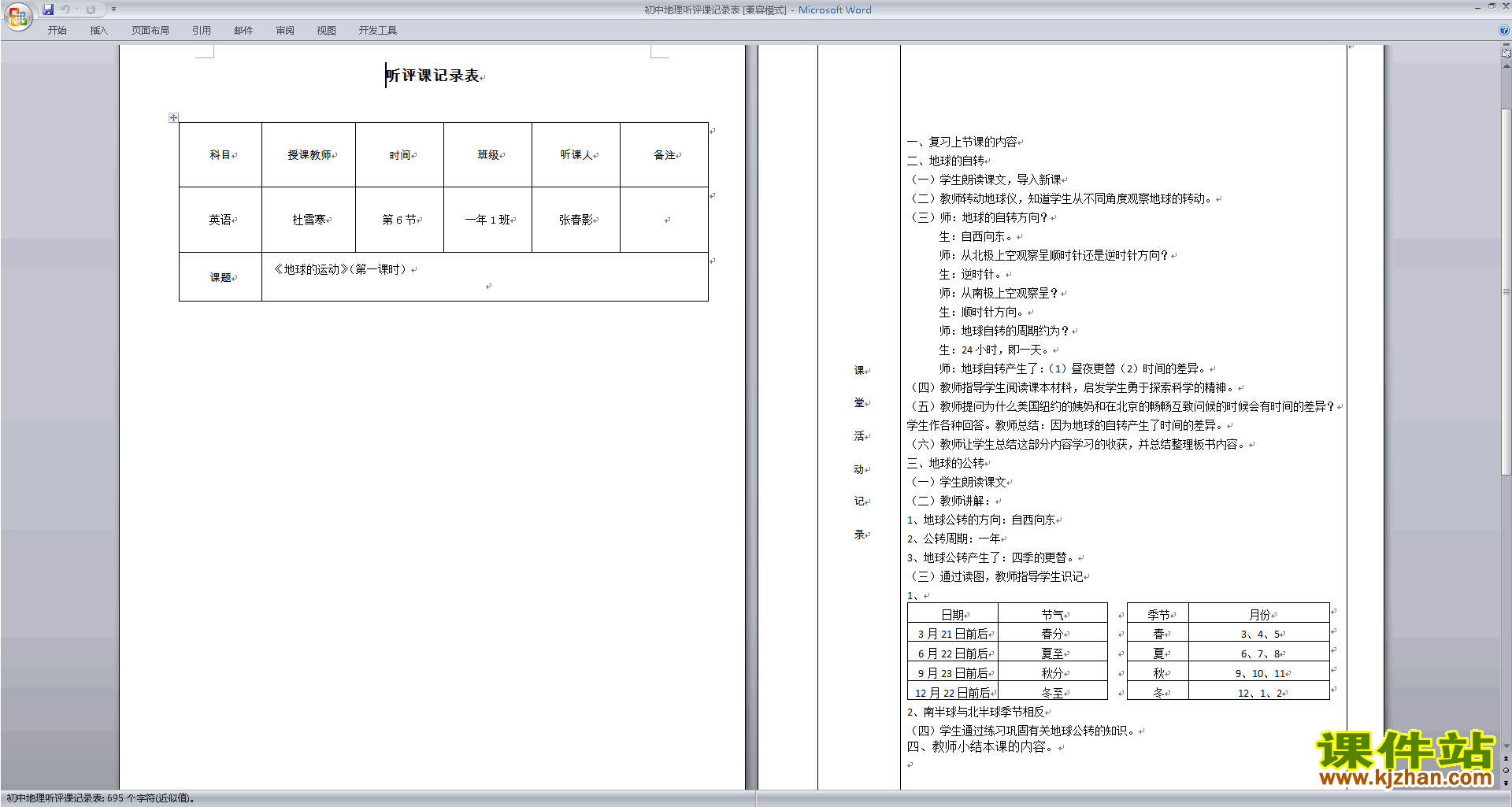Click the Next Page double-arrow button

(x=1506, y=783)
